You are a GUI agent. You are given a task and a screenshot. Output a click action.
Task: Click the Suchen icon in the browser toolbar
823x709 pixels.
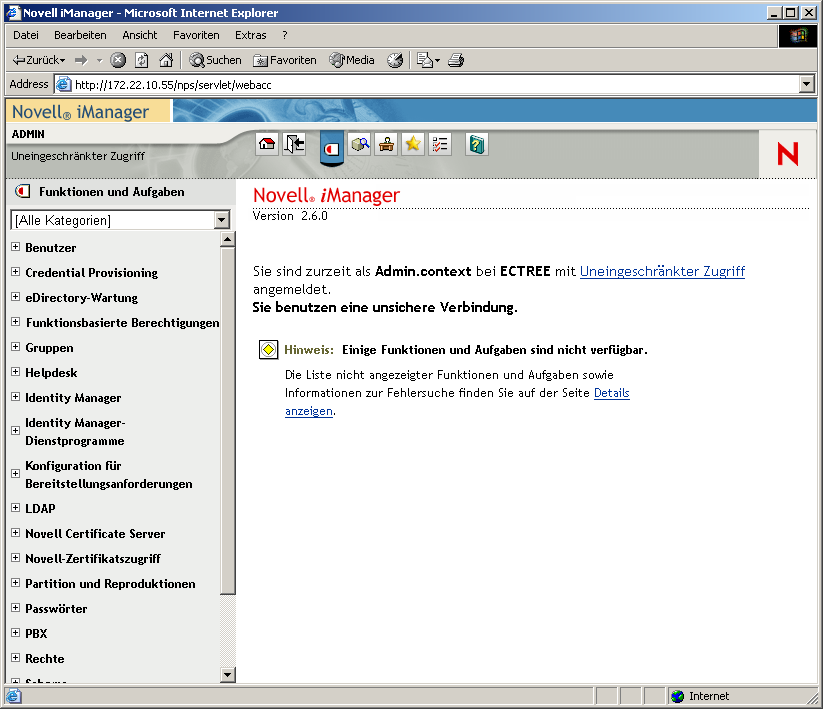215,59
